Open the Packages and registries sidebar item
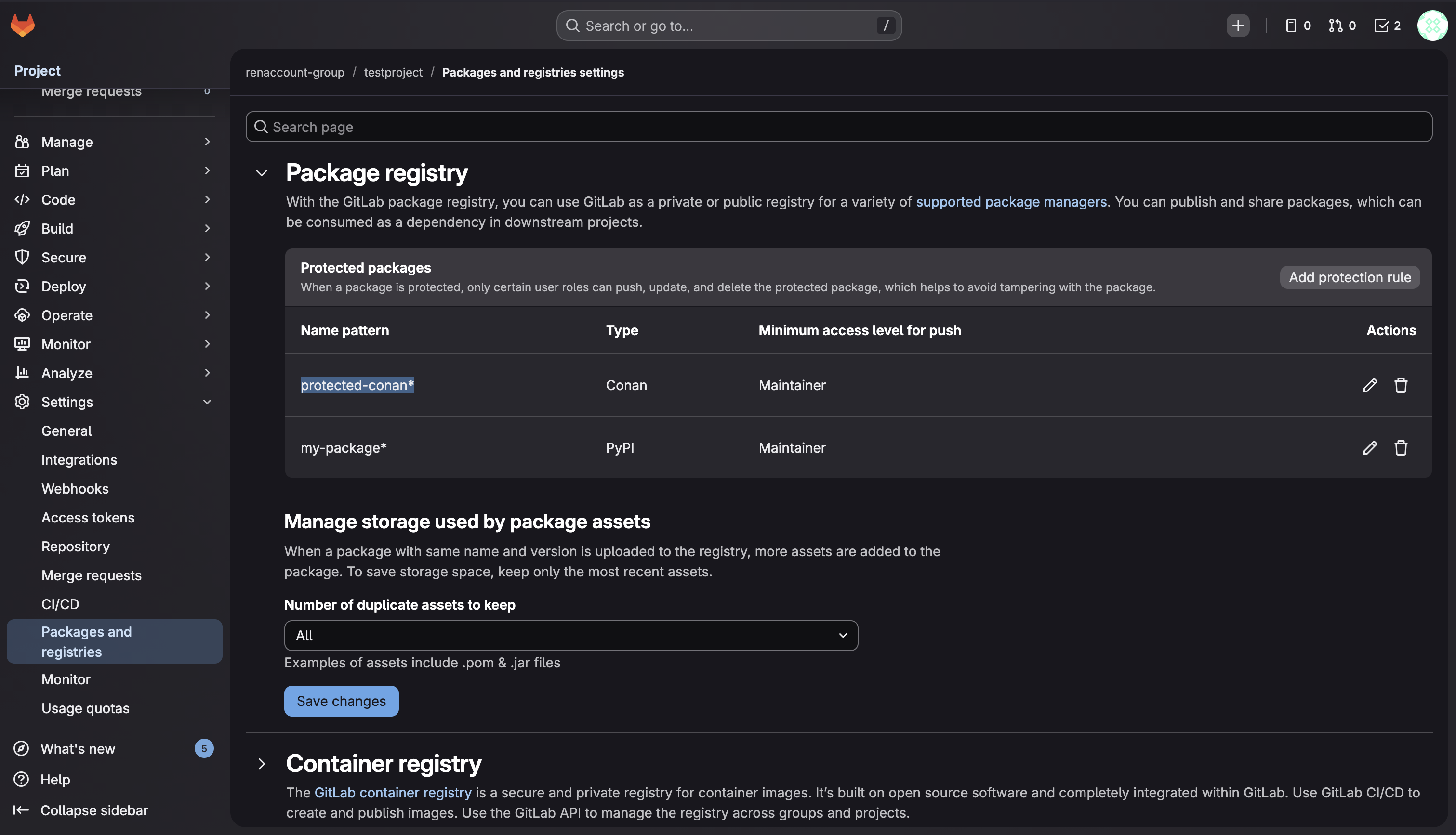Screen dimensions: 1456x835 pos(115,642)
